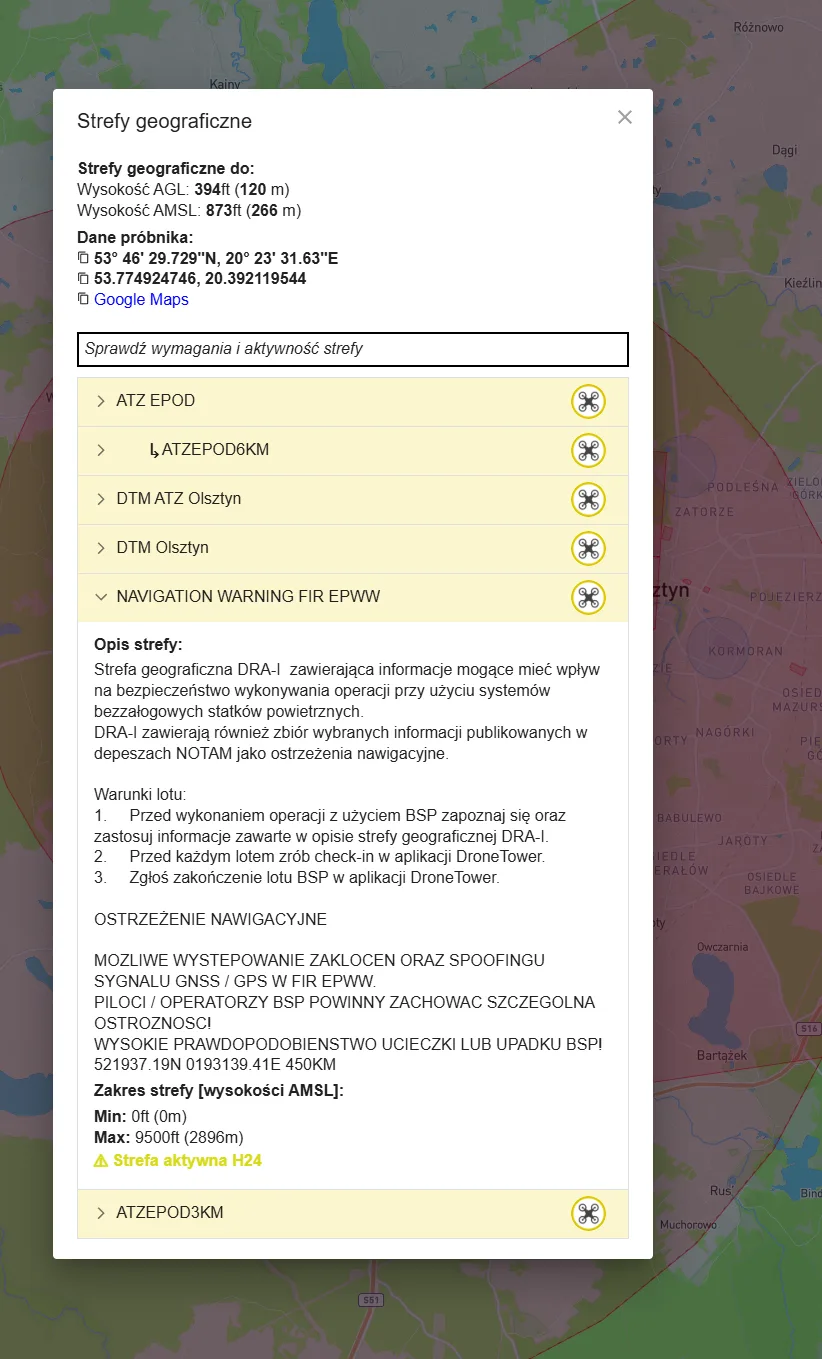Select NAVIGATION WARNING FIR EPWW label
The height and width of the screenshot is (1359, 822).
click(x=248, y=597)
